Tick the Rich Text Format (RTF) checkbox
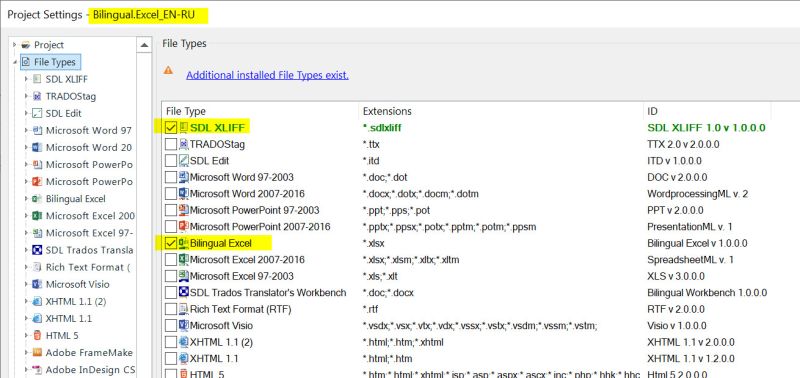 click(x=171, y=309)
